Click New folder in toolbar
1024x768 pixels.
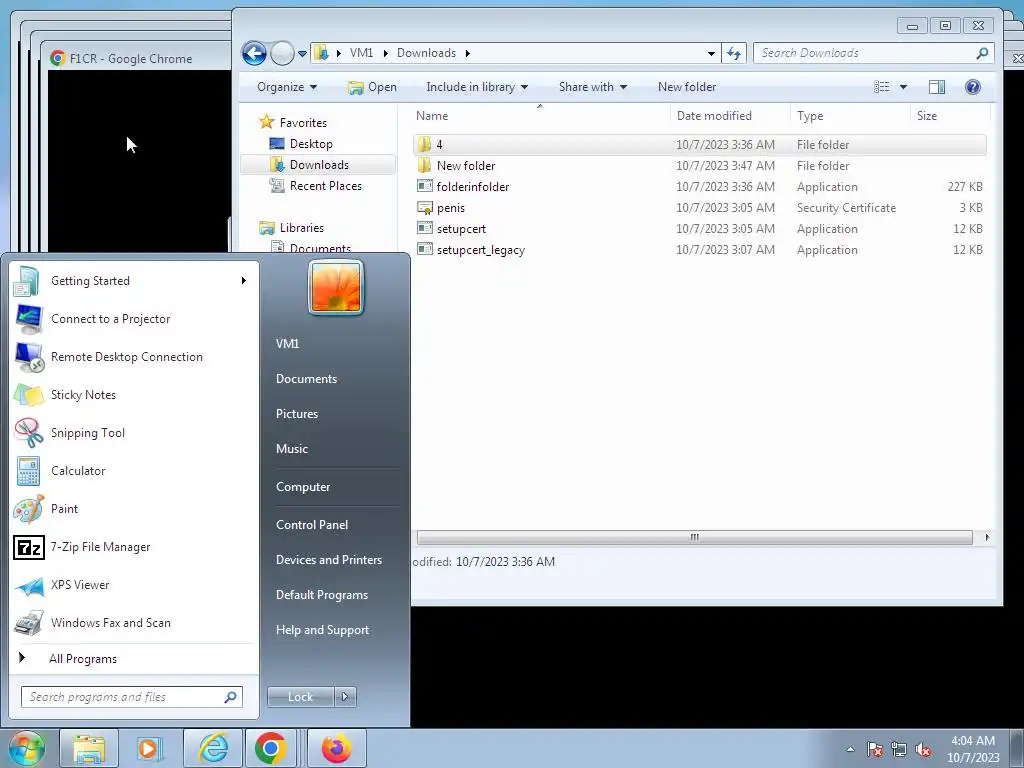tap(686, 87)
